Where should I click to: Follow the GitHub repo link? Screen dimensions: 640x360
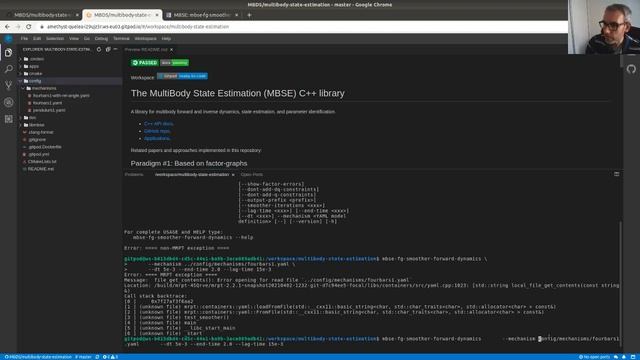(158, 131)
